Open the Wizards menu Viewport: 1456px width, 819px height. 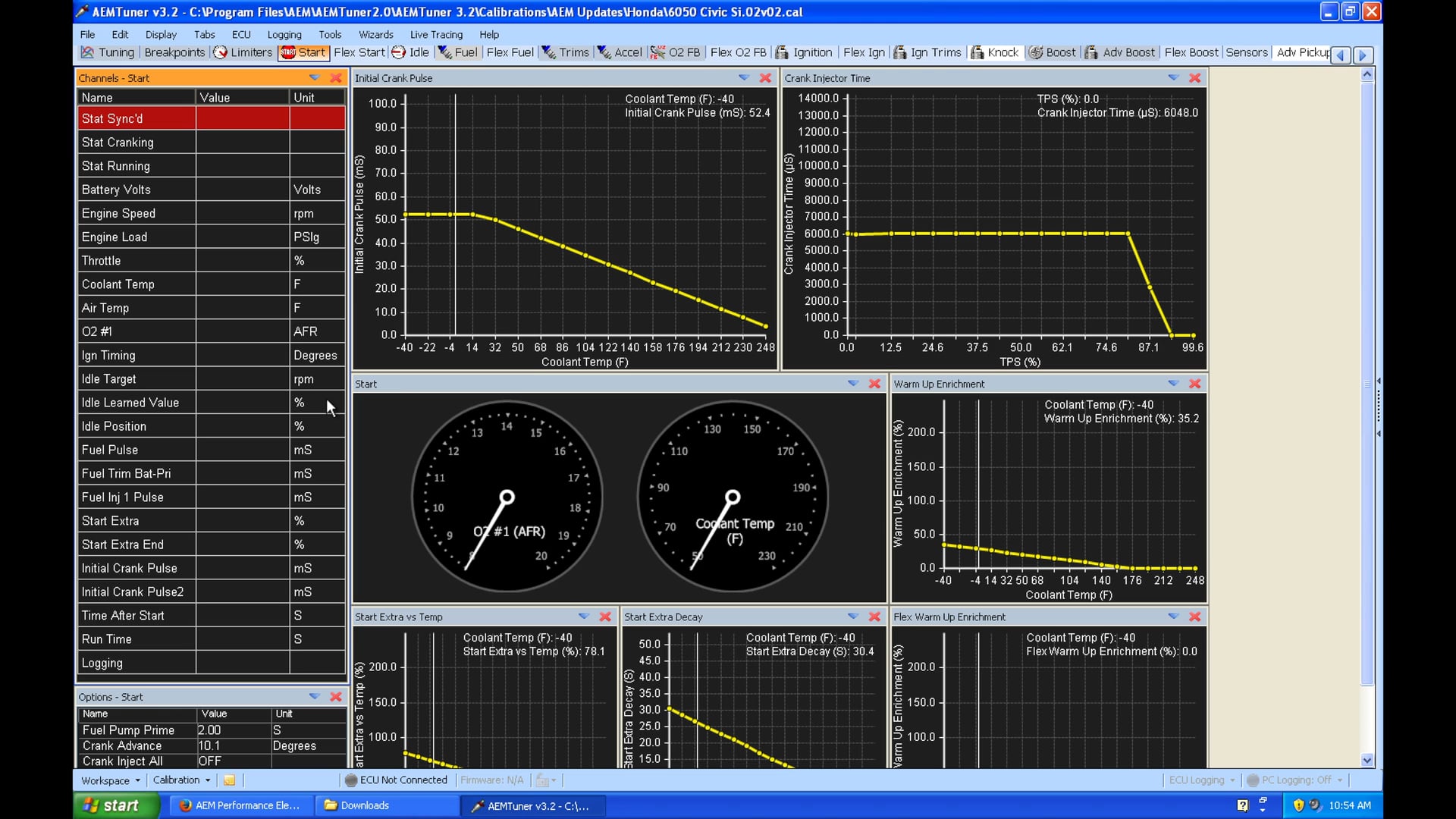click(x=376, y=34)
